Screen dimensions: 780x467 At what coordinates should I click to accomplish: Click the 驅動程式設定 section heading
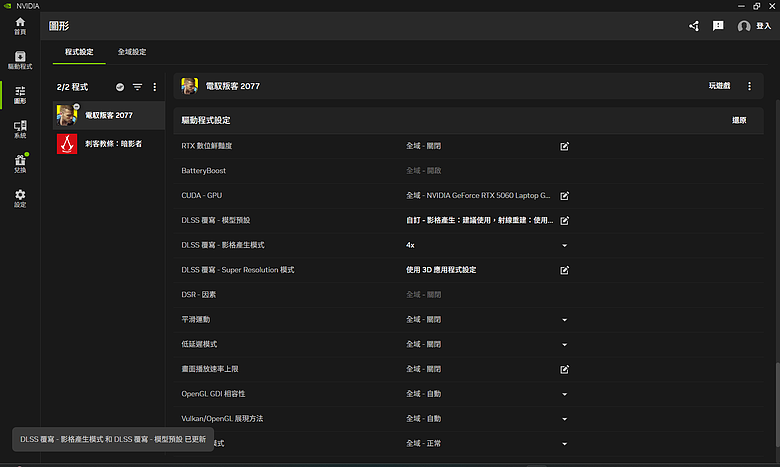[x=205, y=120]
